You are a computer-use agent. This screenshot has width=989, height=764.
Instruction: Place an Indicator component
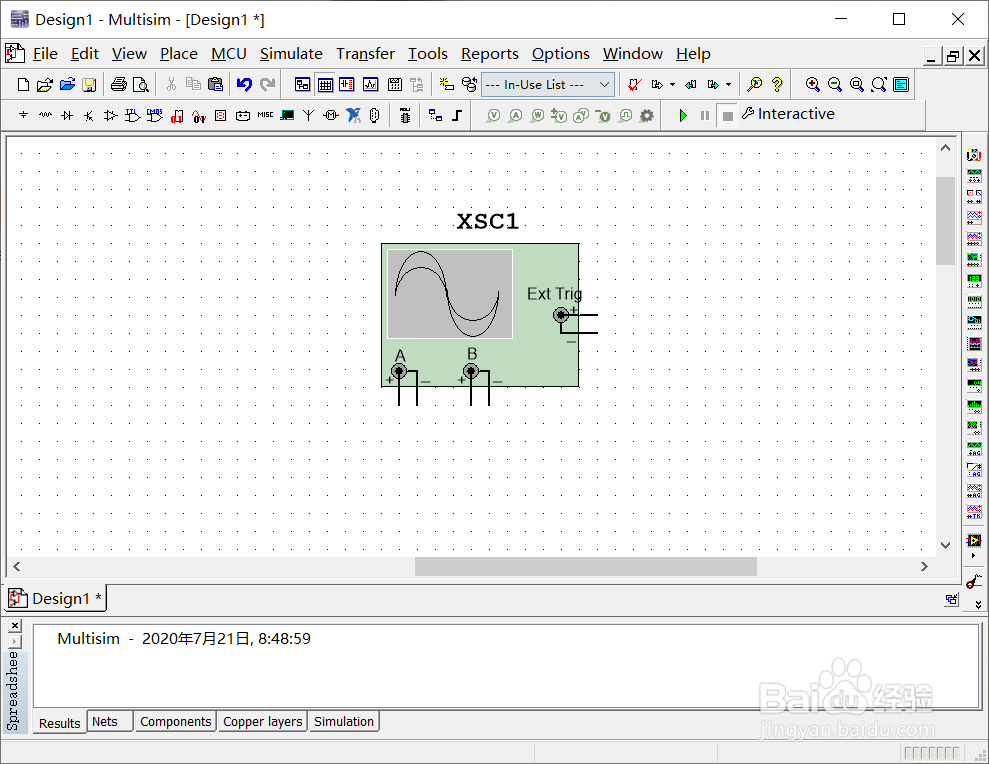click(x=221, y=115)
